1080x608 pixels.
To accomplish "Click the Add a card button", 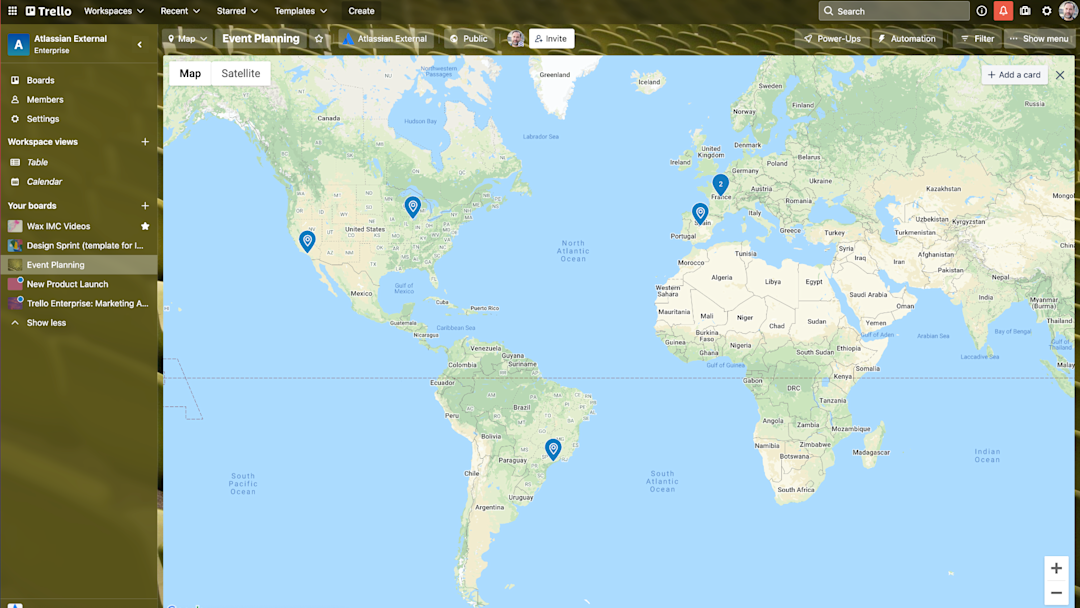I will point(1013,74).
